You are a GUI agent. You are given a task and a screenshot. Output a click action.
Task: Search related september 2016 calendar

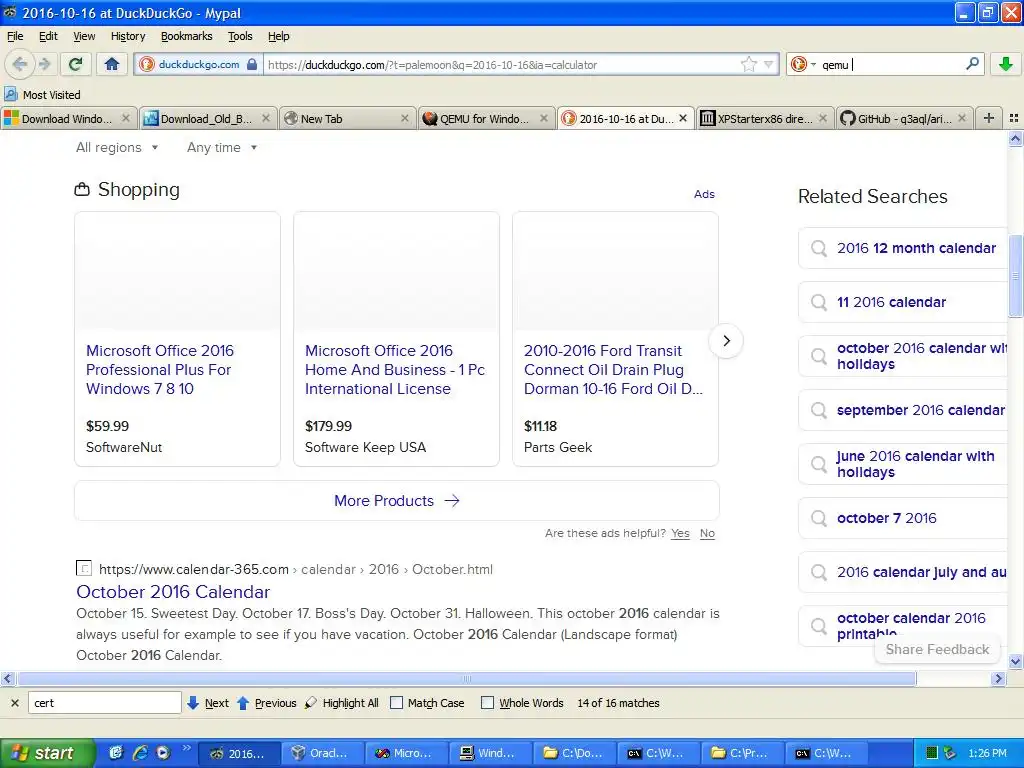(x=921, y=410)
